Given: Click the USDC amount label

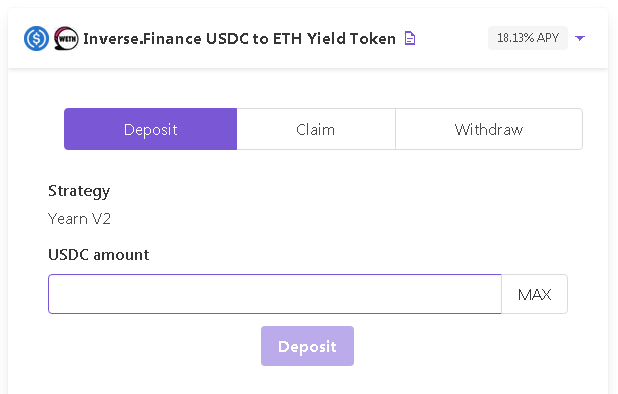Looking at the screenshot, I should point(99,255).
